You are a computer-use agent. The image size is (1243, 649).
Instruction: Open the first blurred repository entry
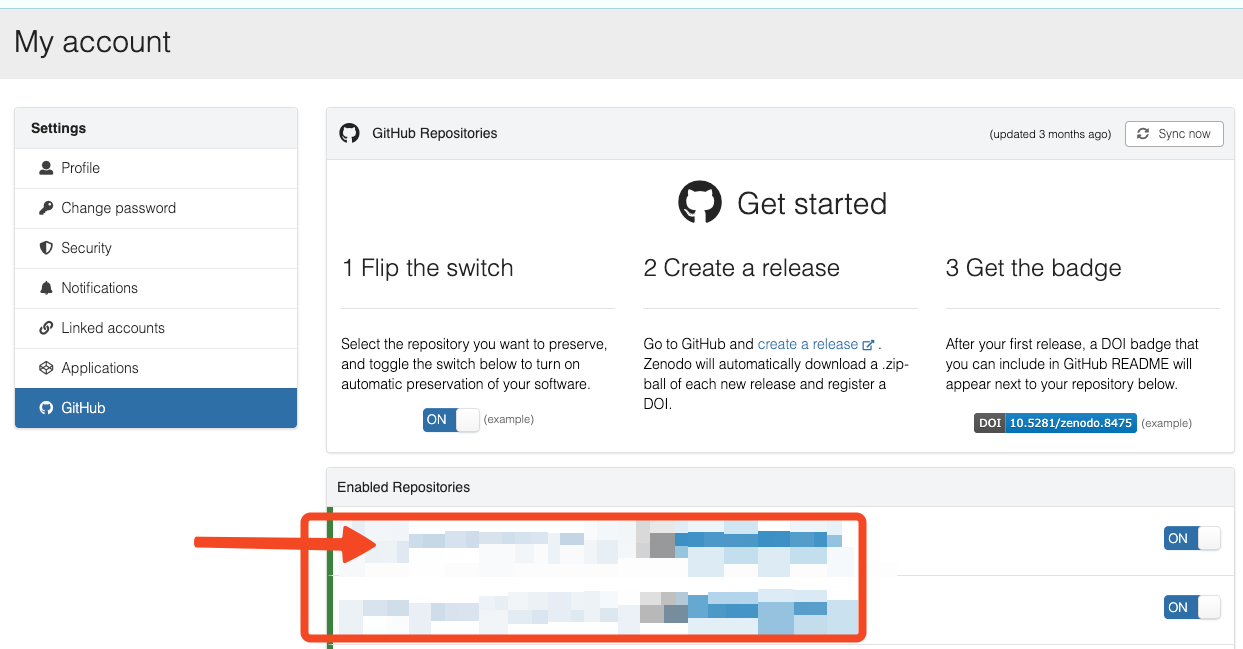click(x=600, y=541)
